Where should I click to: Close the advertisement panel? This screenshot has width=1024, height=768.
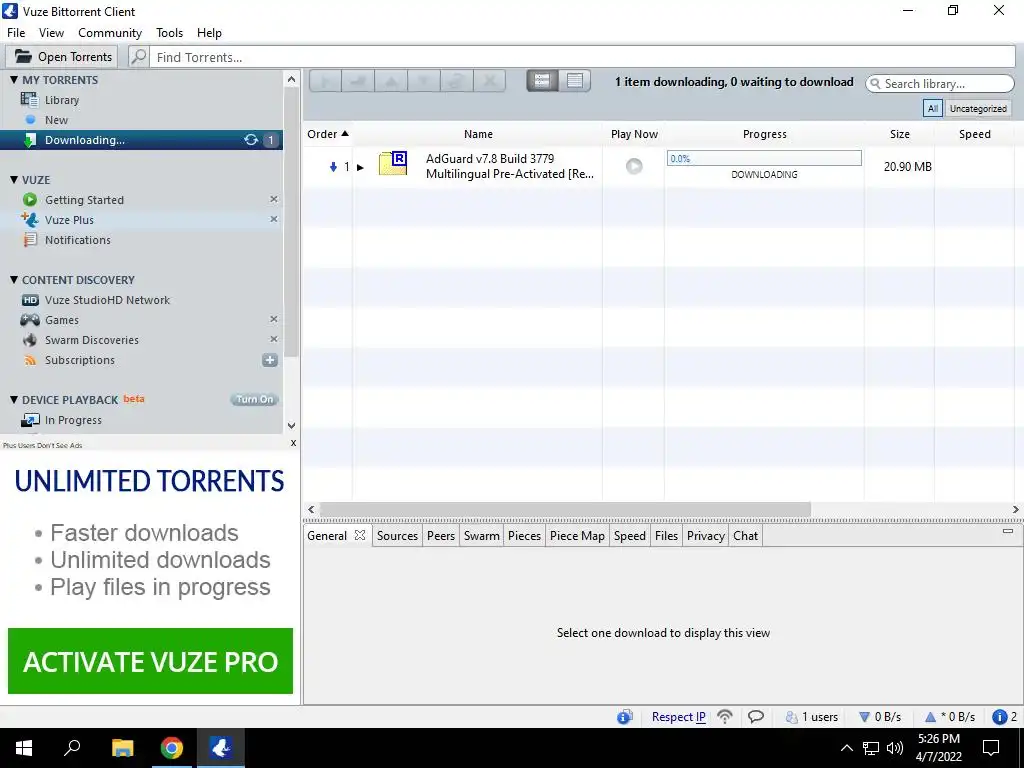tap(293, 443)
